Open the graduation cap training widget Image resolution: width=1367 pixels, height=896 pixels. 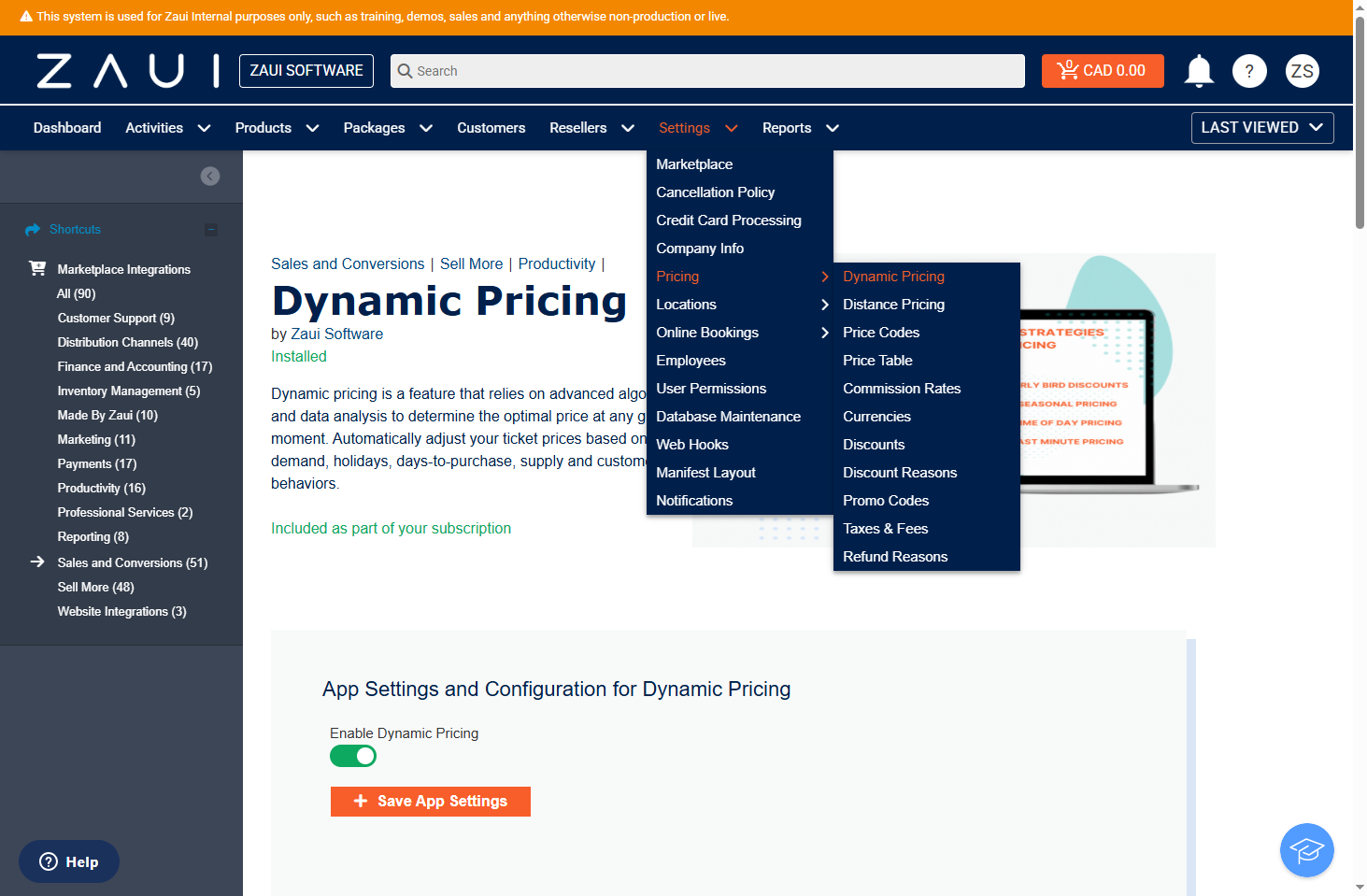coord(1306,850)
